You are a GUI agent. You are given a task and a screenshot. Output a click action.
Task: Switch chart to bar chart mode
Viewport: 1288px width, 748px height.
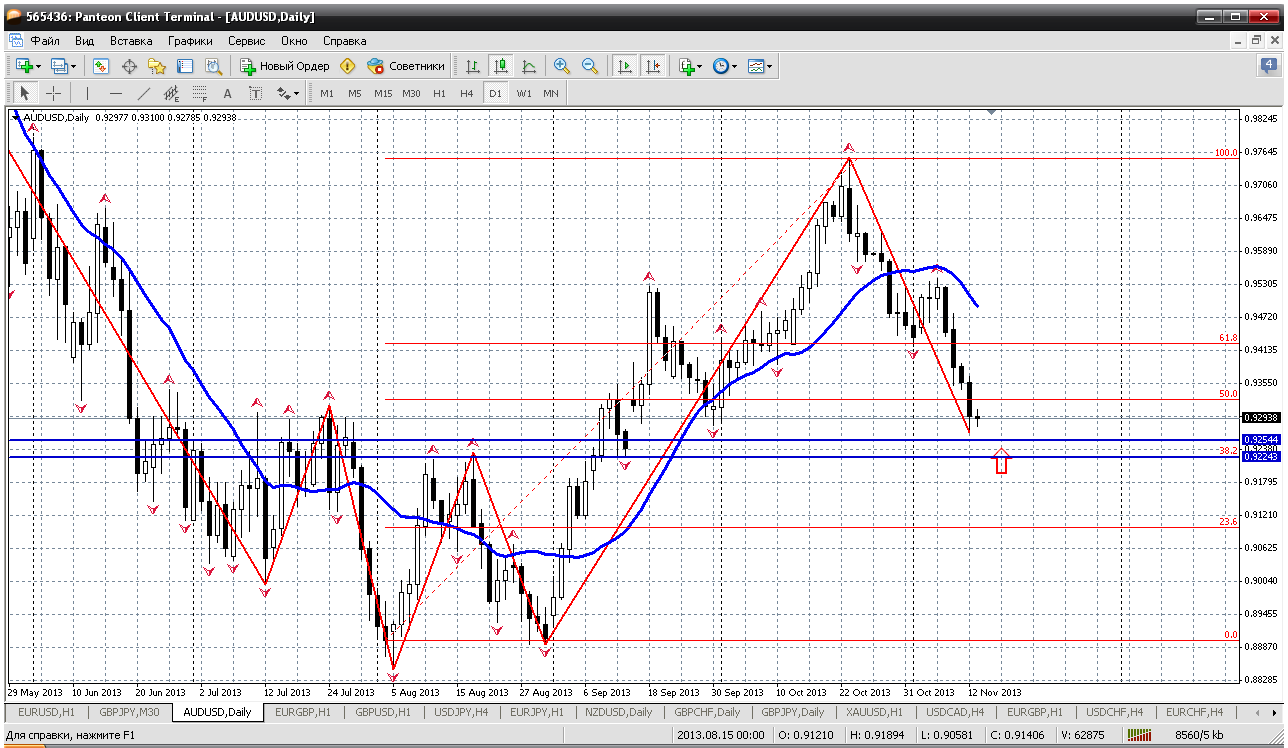pyautogui.click(x=473, y=66)
